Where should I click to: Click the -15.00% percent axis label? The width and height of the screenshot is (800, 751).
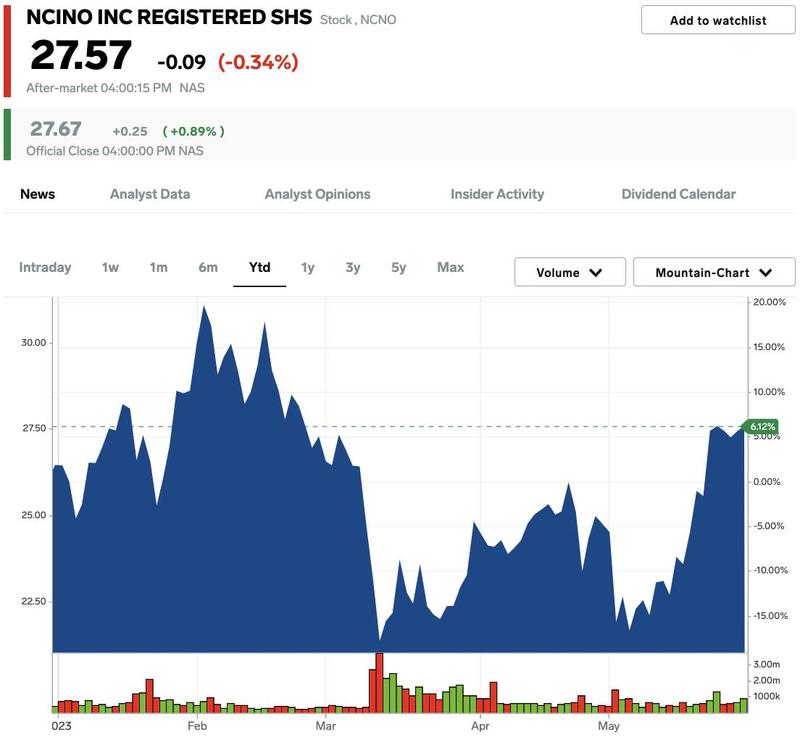pyautogui.click(x=770, y=616)
